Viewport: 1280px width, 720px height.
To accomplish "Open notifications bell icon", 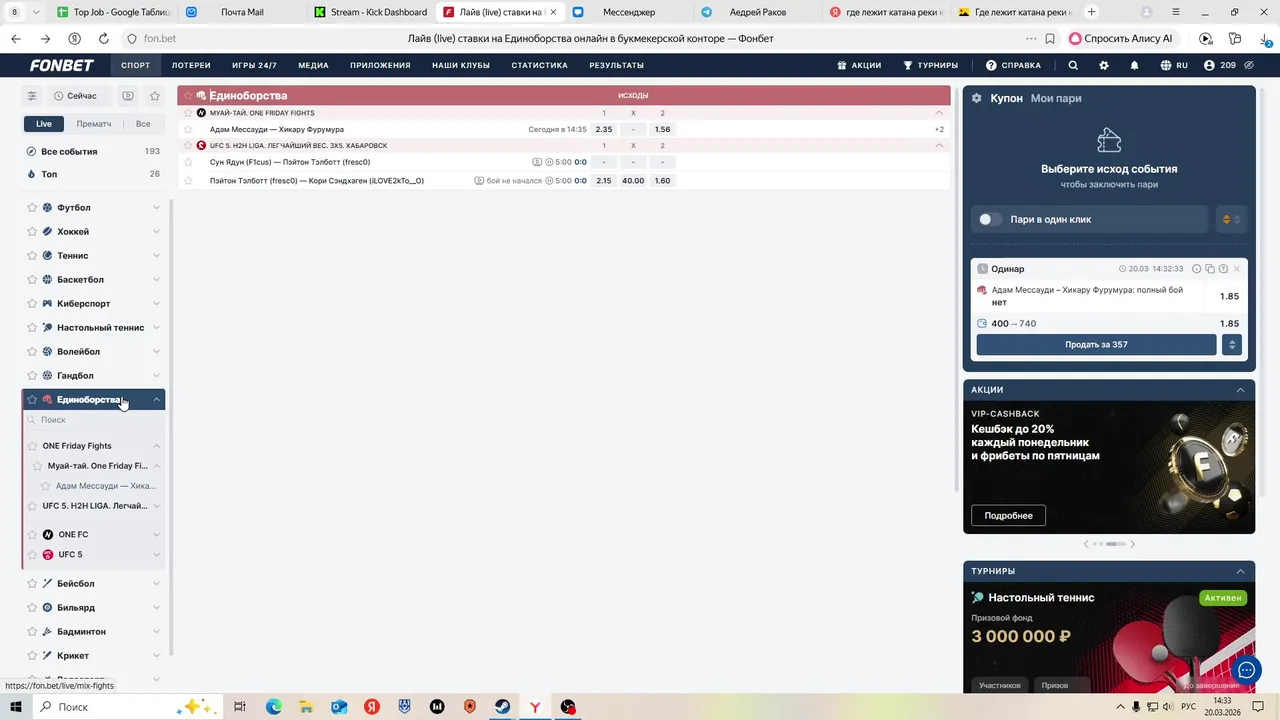I will pyautogui.click(x=1134, y=65).
